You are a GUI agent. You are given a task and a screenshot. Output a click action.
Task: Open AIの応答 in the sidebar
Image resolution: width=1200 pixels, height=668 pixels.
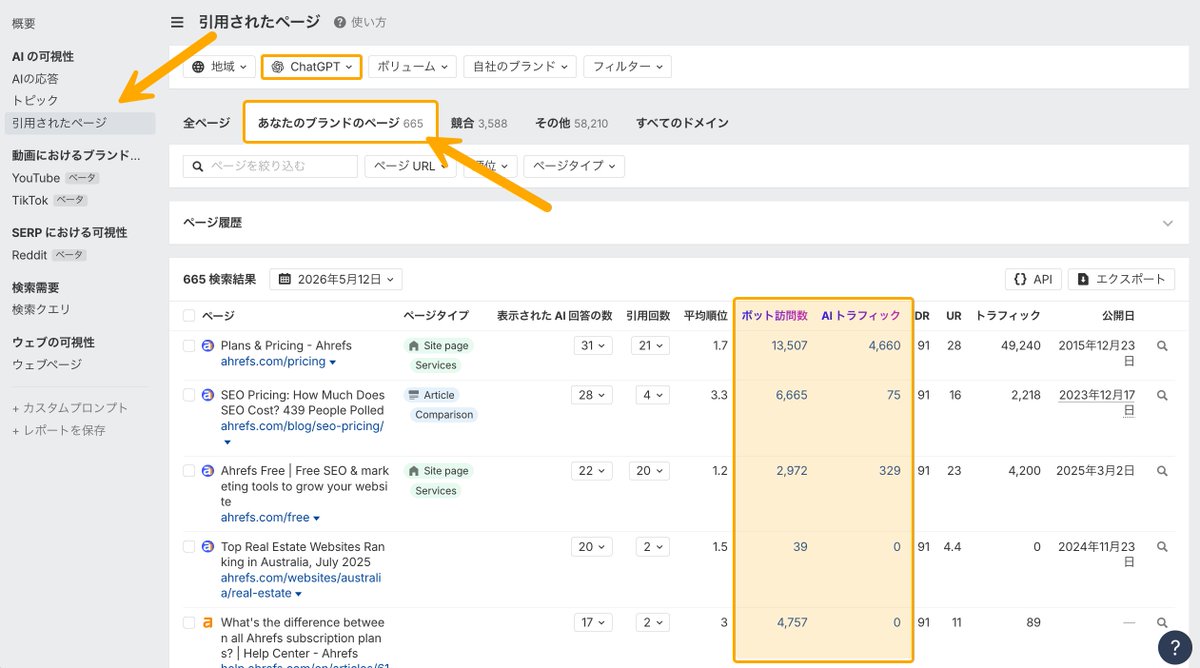click(x=35, y=79)
